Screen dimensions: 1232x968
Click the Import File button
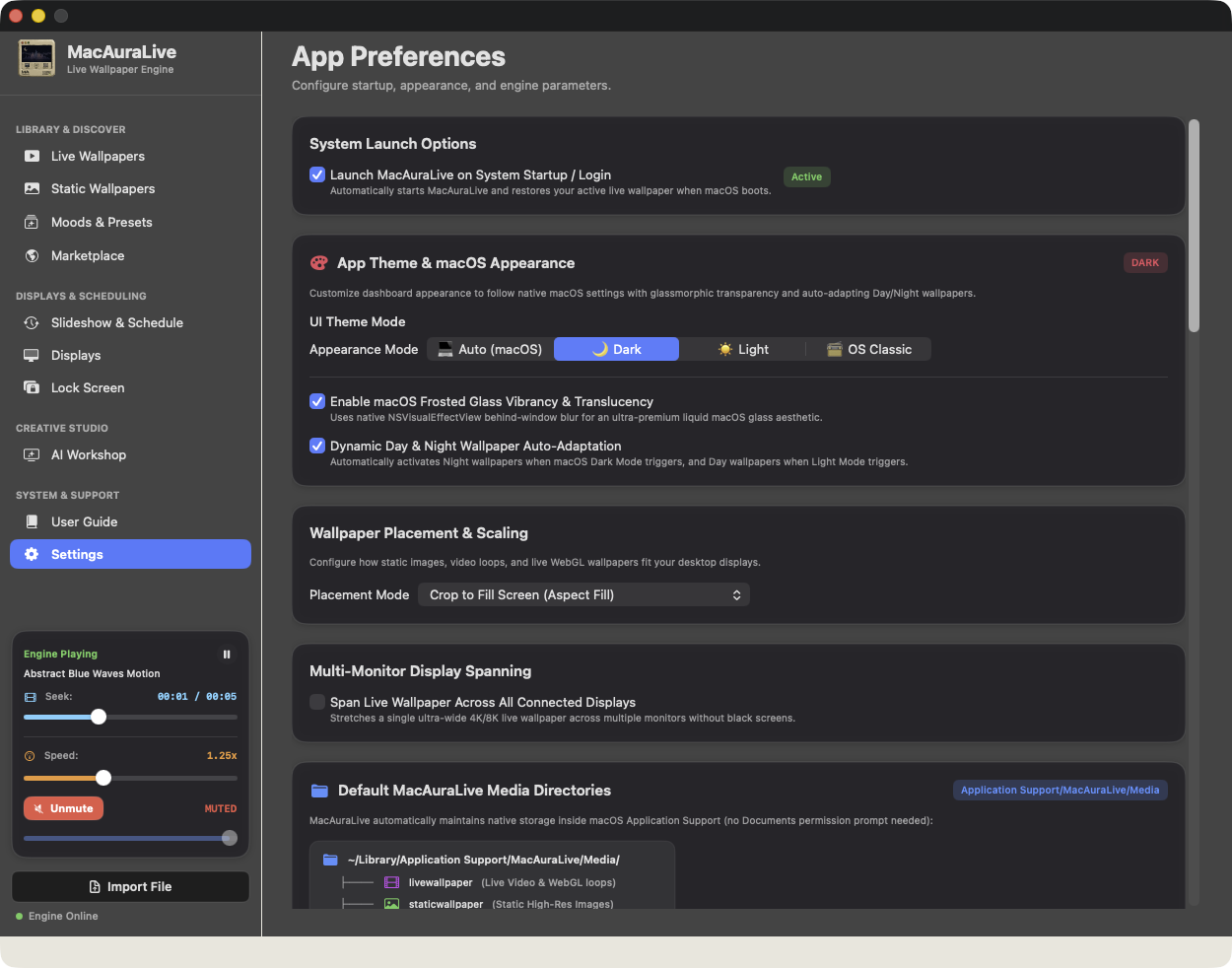tap(130, 886)
